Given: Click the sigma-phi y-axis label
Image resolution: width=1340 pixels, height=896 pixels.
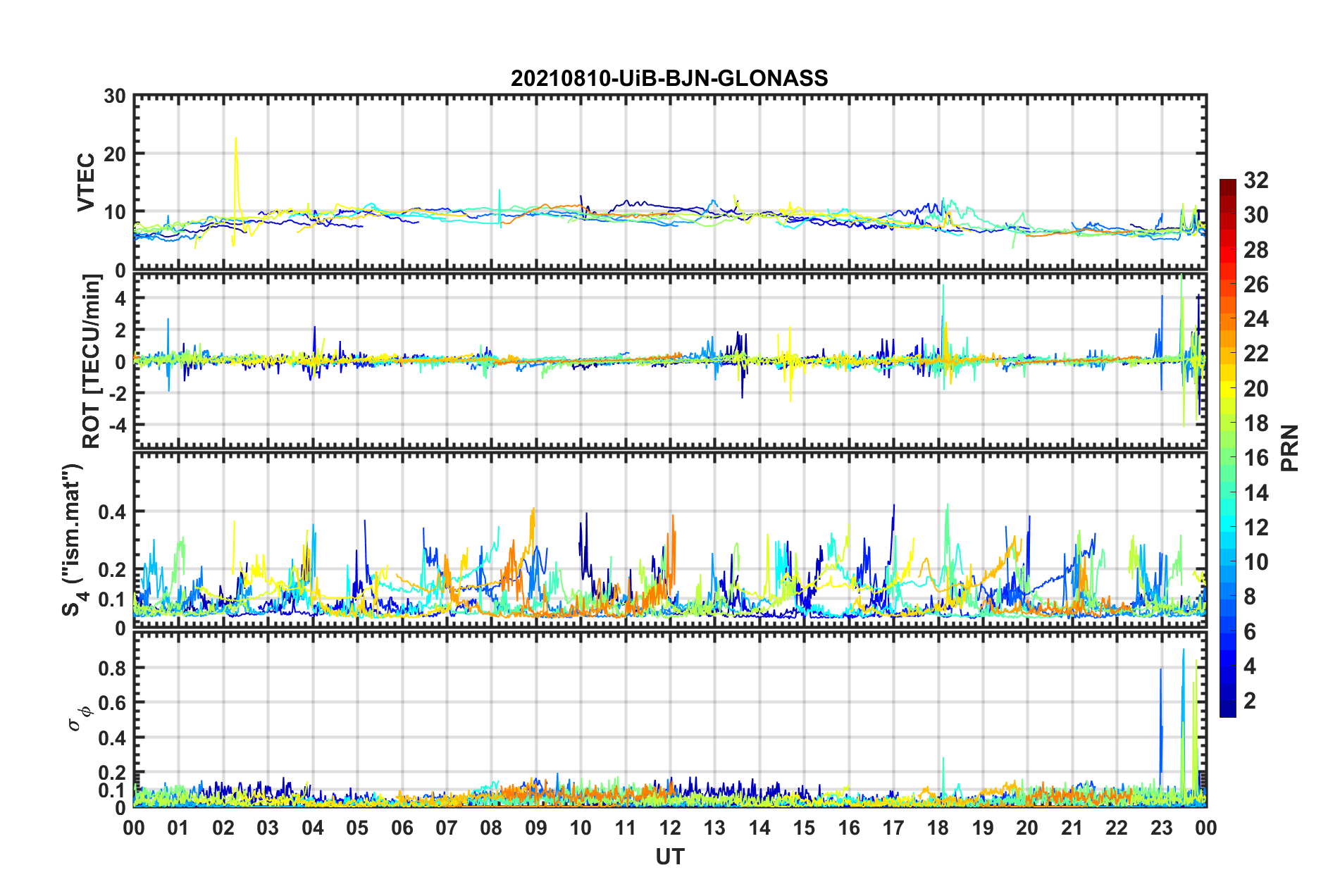Looking at the screenshot, I should coord(80,720).
